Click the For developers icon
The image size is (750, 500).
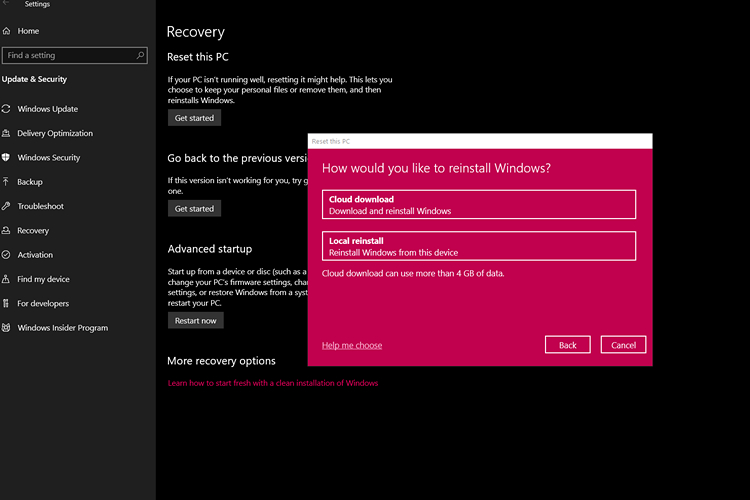click(6, 303)
